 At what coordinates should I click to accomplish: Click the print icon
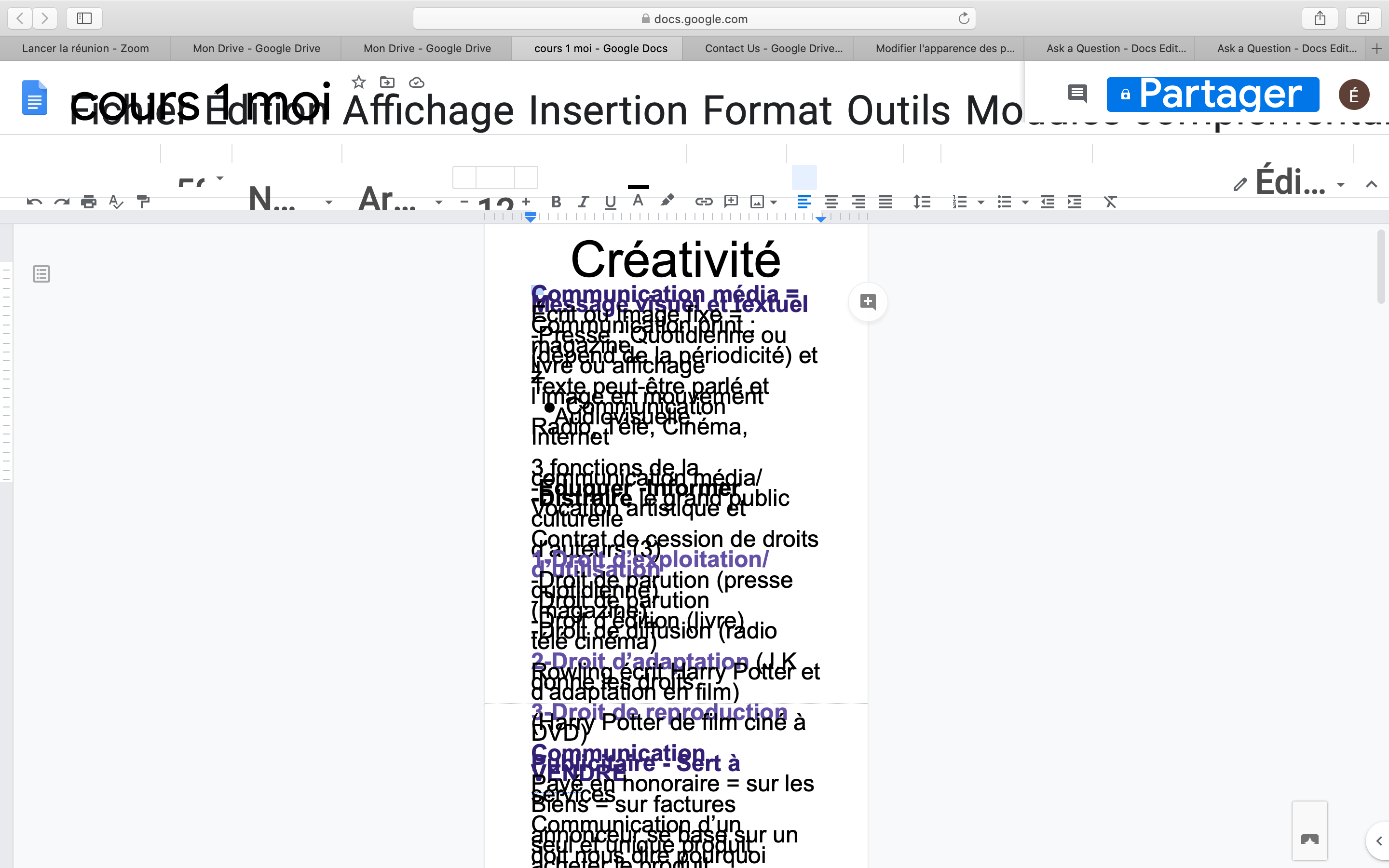coord(88,202)
